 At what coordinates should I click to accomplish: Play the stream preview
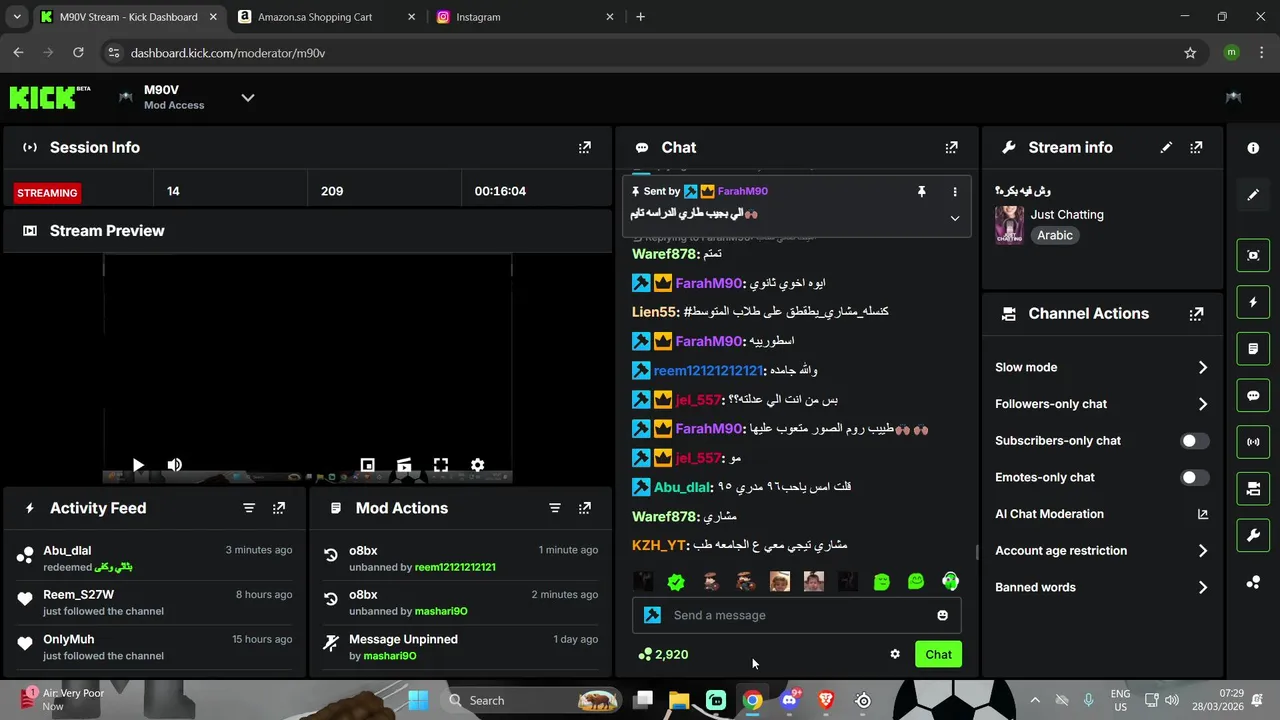(x=138, y=465)
